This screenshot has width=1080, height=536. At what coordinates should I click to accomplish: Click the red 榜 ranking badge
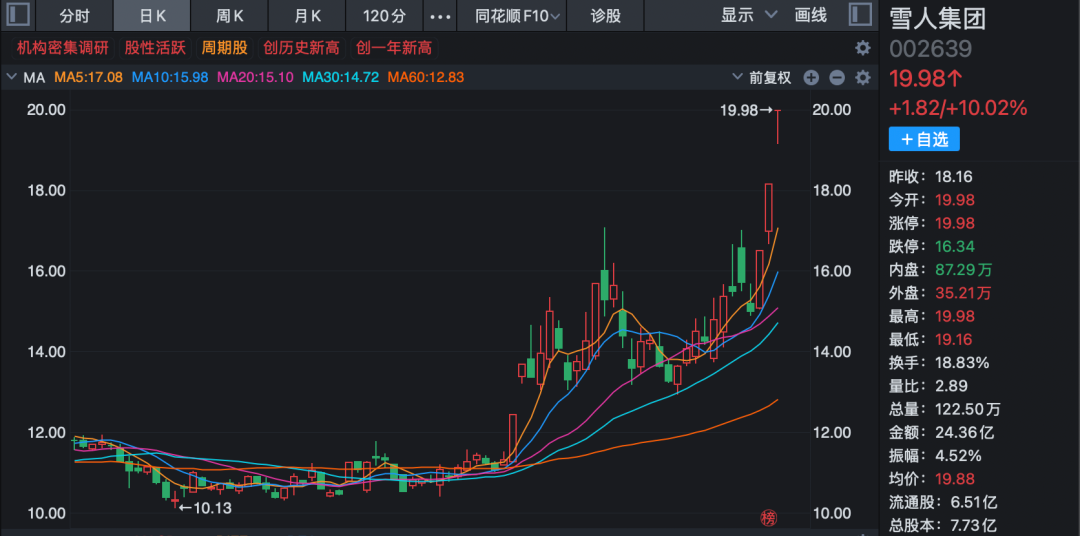tap(768, 517)
